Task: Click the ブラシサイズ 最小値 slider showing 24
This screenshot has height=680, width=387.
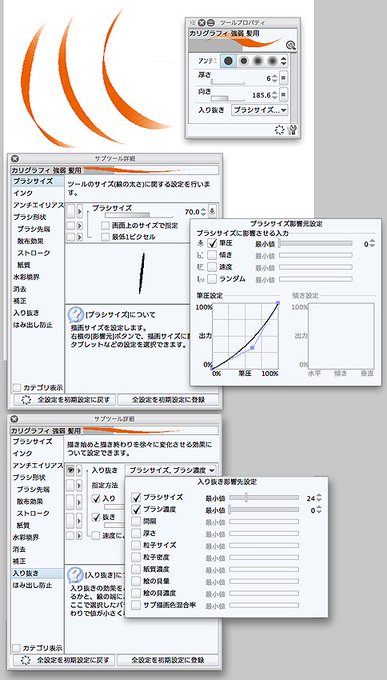Action: (264, 498)
